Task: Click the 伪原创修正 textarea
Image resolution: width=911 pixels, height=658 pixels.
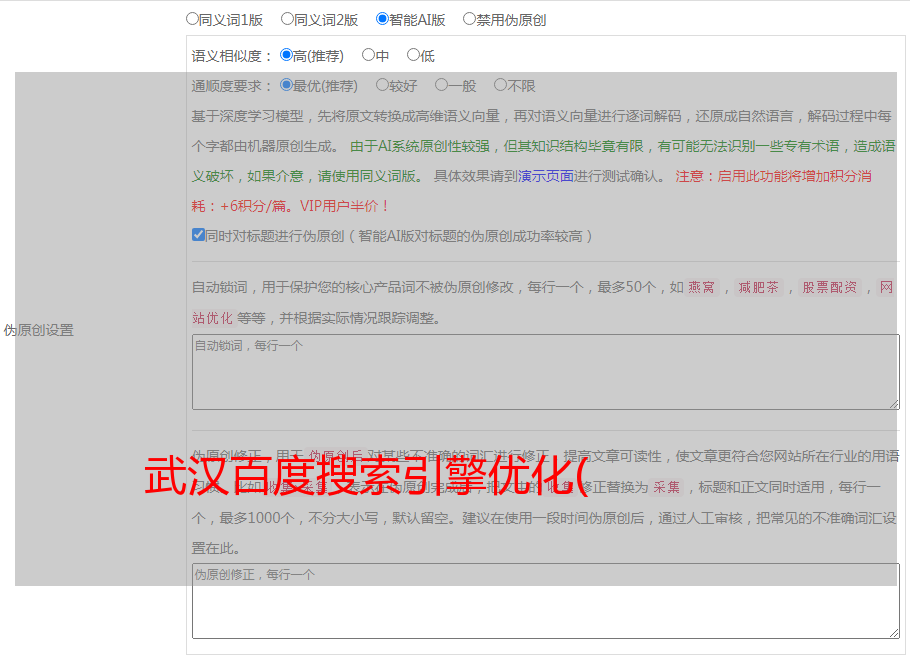Action: 546,601
